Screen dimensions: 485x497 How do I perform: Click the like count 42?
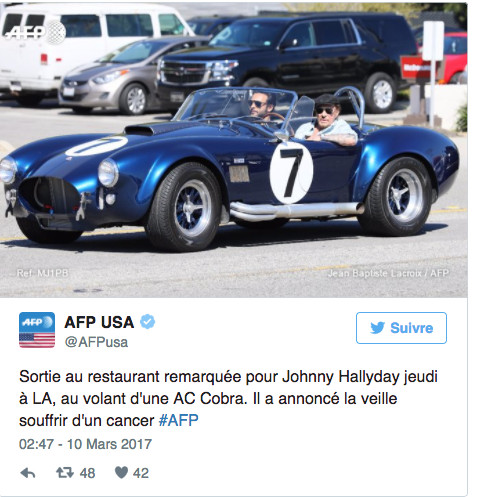pyautogui.click(x=141, y=473)
